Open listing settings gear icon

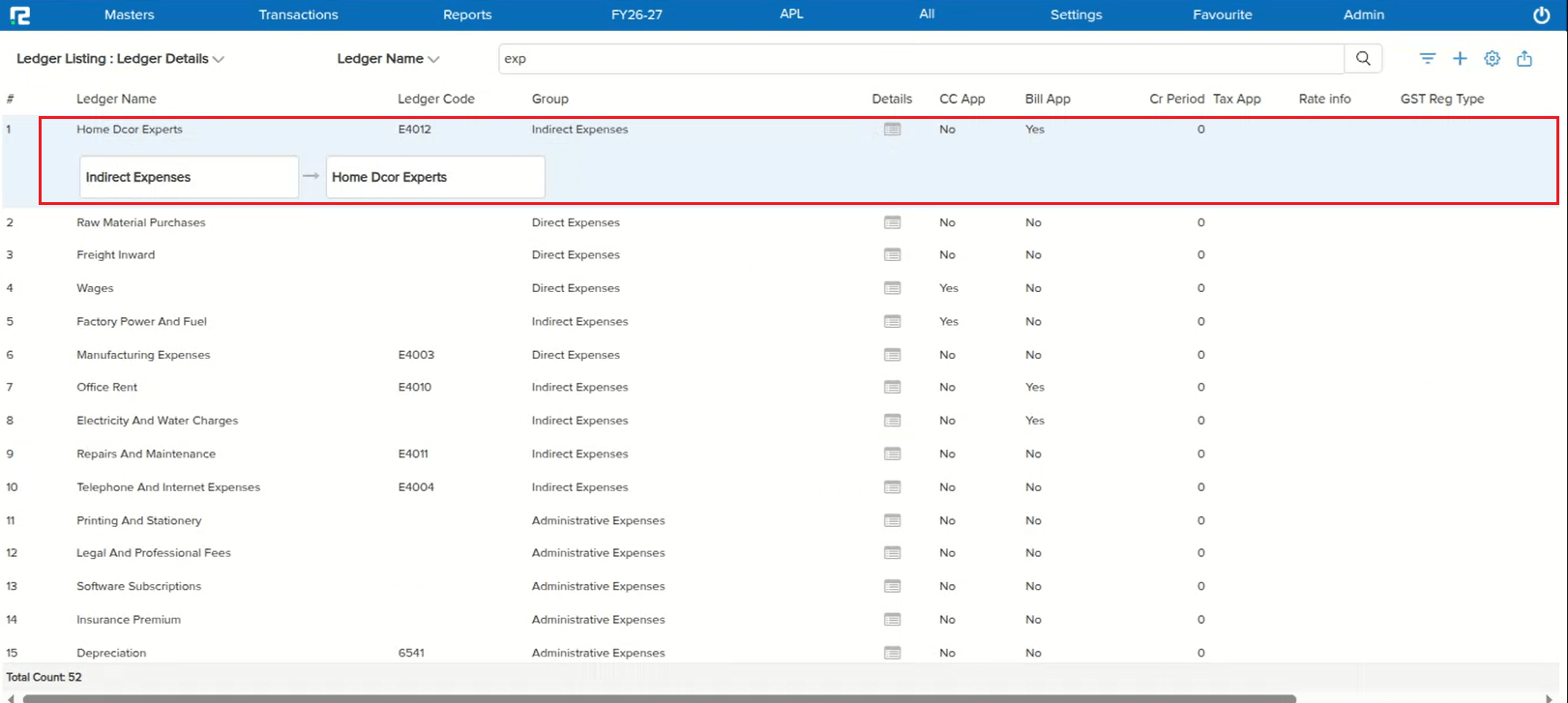[1493, 58]
